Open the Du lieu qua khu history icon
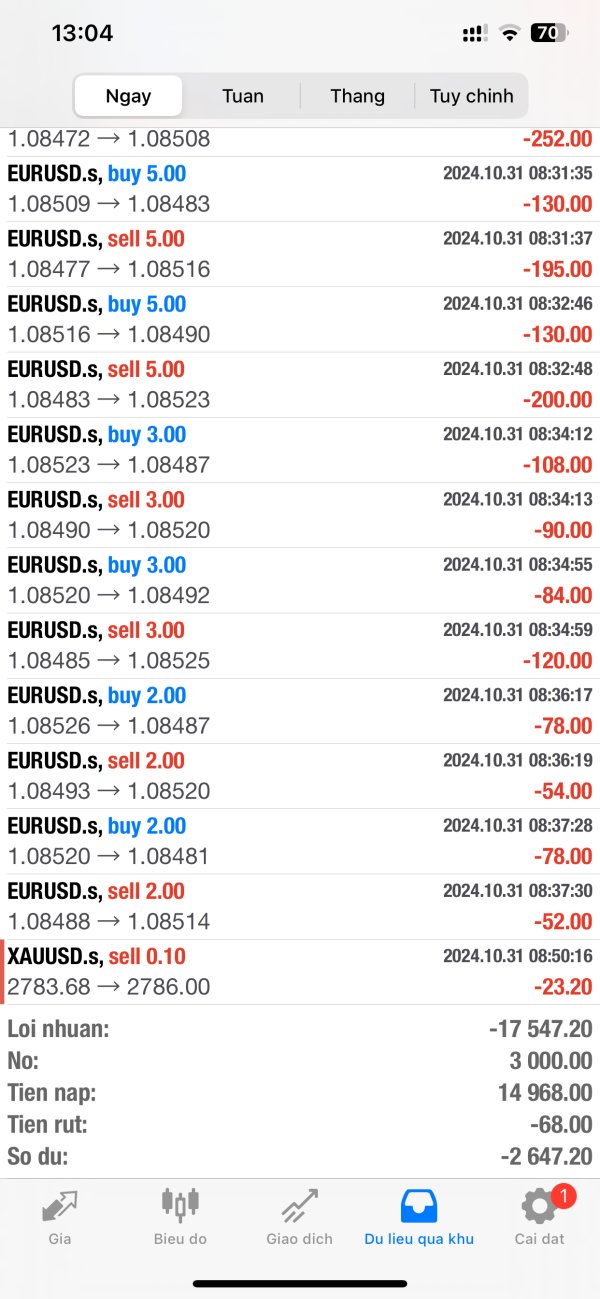Screen dimensions: 600x1299 [x=419, y=1206]
